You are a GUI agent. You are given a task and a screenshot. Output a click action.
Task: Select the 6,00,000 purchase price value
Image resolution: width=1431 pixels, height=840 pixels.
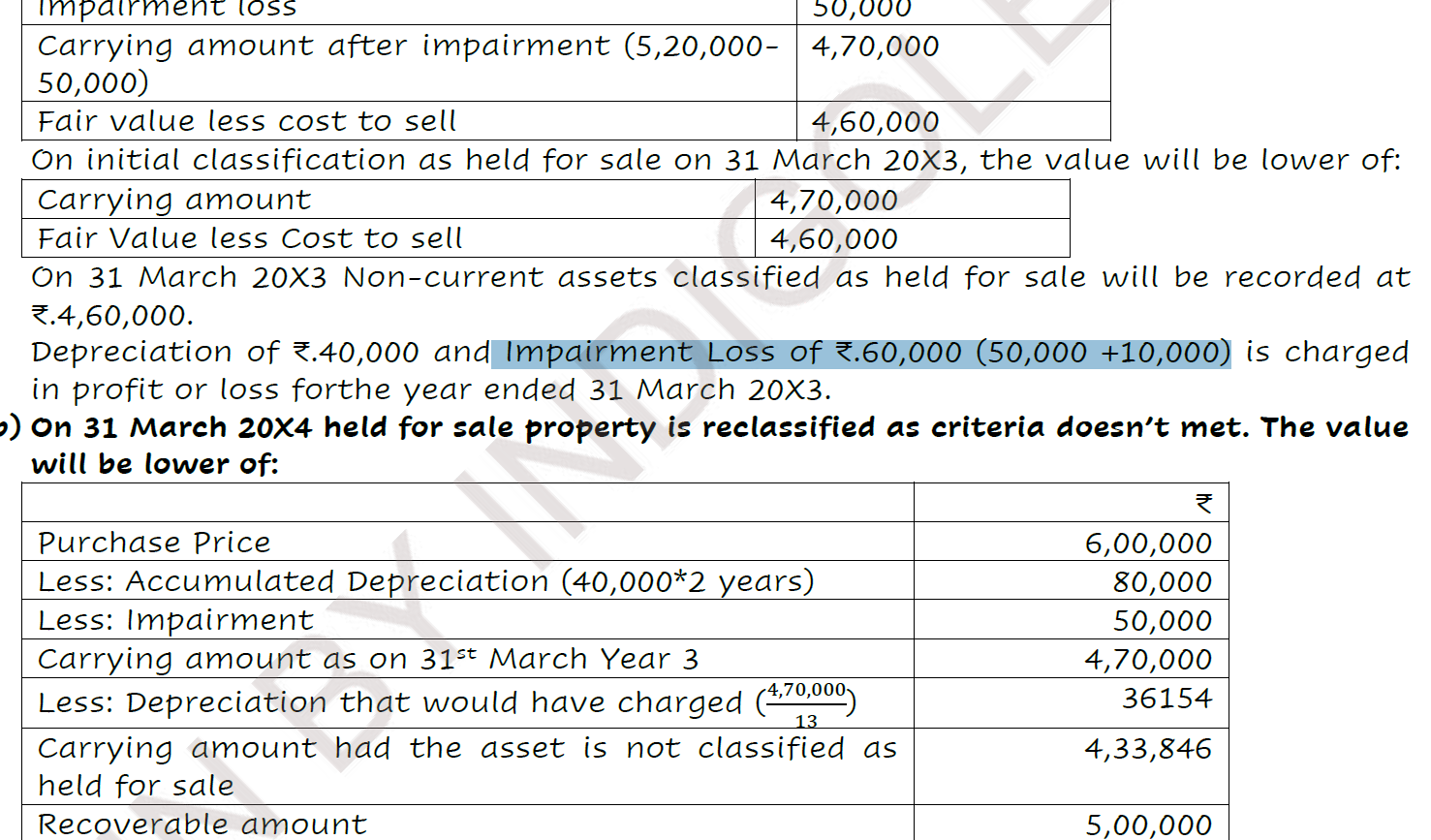tap(1148, 544)
